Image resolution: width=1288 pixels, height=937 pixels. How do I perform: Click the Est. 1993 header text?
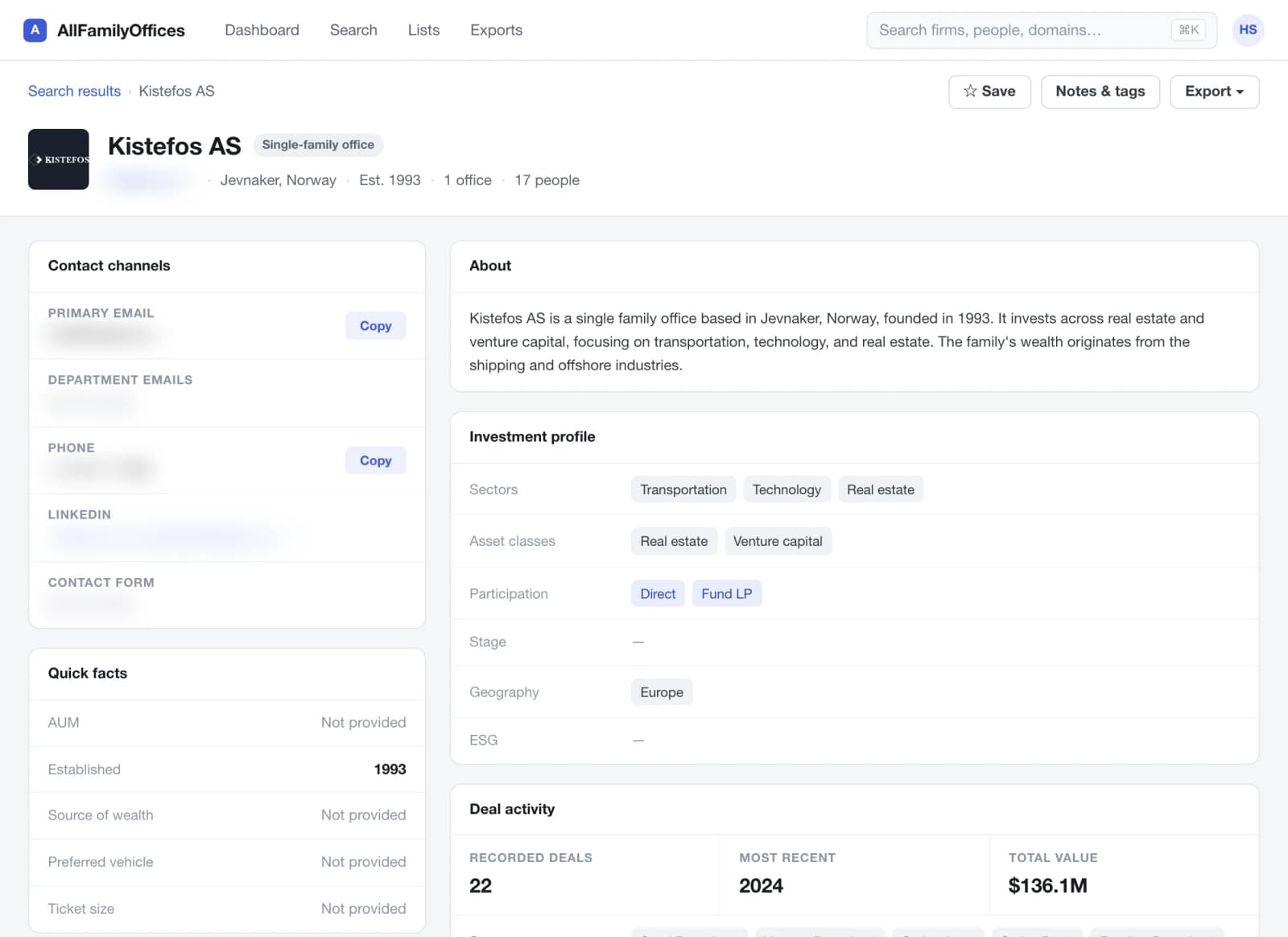pyautogui.click(x=390, y=180)
